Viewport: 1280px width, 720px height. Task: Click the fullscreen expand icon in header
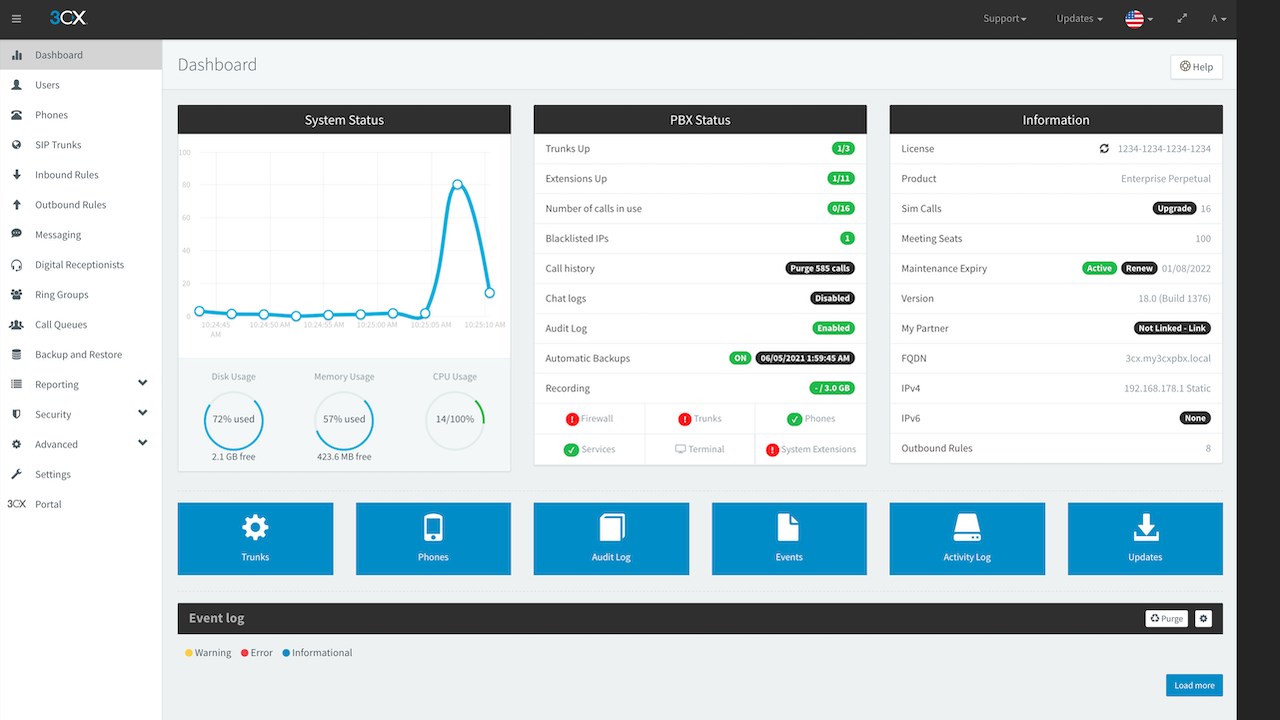[1182, 18]
